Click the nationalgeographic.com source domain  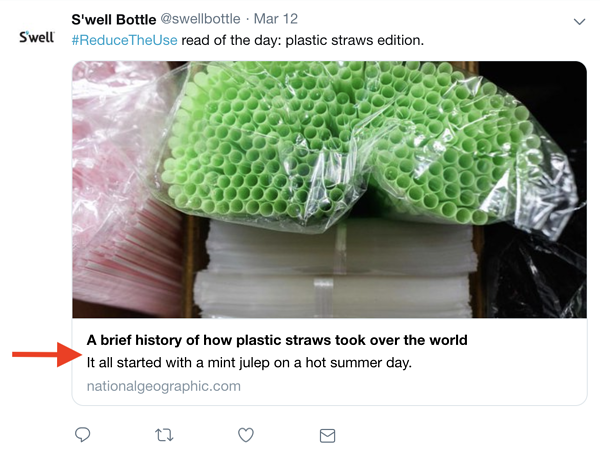[x=164, y=386]
